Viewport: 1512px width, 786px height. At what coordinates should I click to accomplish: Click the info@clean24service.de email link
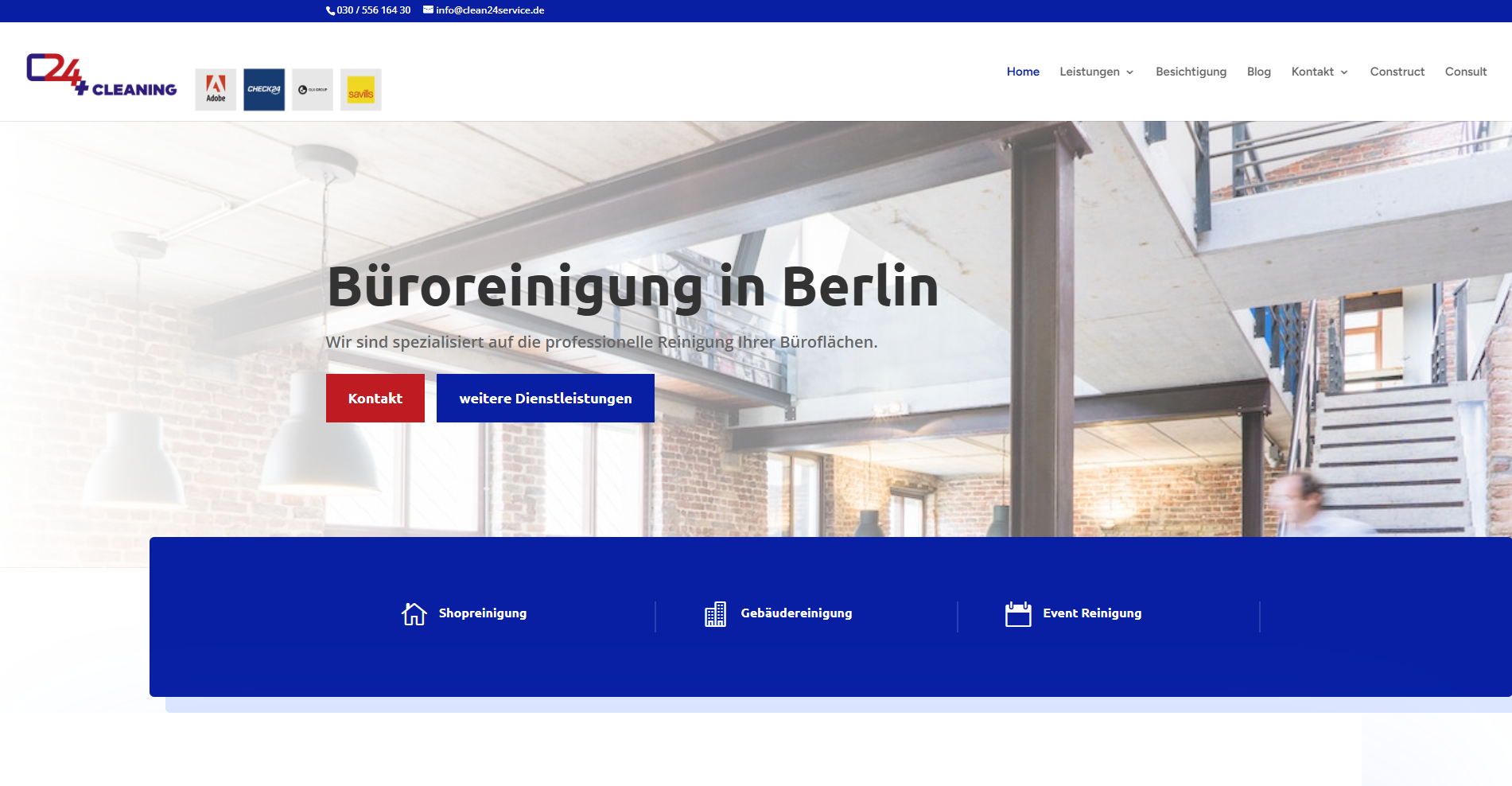point(490,10)
